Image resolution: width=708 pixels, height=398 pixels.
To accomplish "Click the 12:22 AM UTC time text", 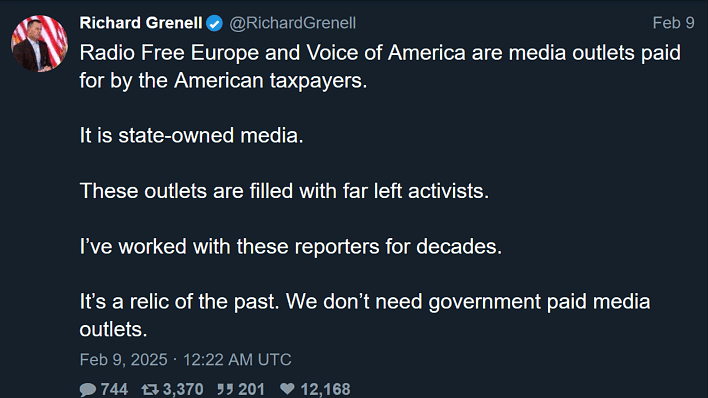I will (x=237, y=360).
